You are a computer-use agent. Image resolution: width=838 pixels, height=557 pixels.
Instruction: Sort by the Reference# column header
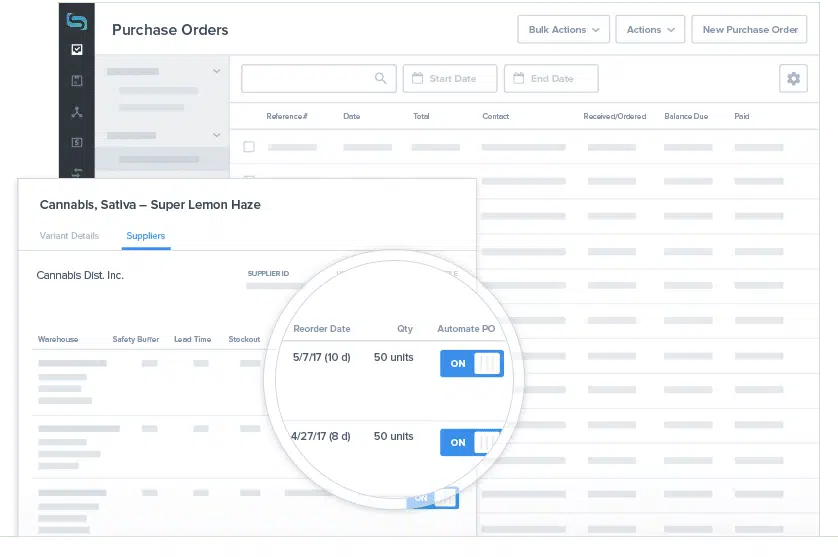pyautogui.click(x=287, y=116)
